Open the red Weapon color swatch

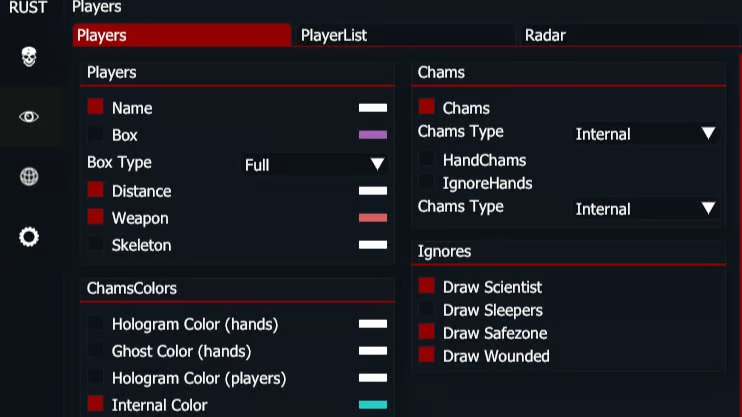tap(373, 218)
